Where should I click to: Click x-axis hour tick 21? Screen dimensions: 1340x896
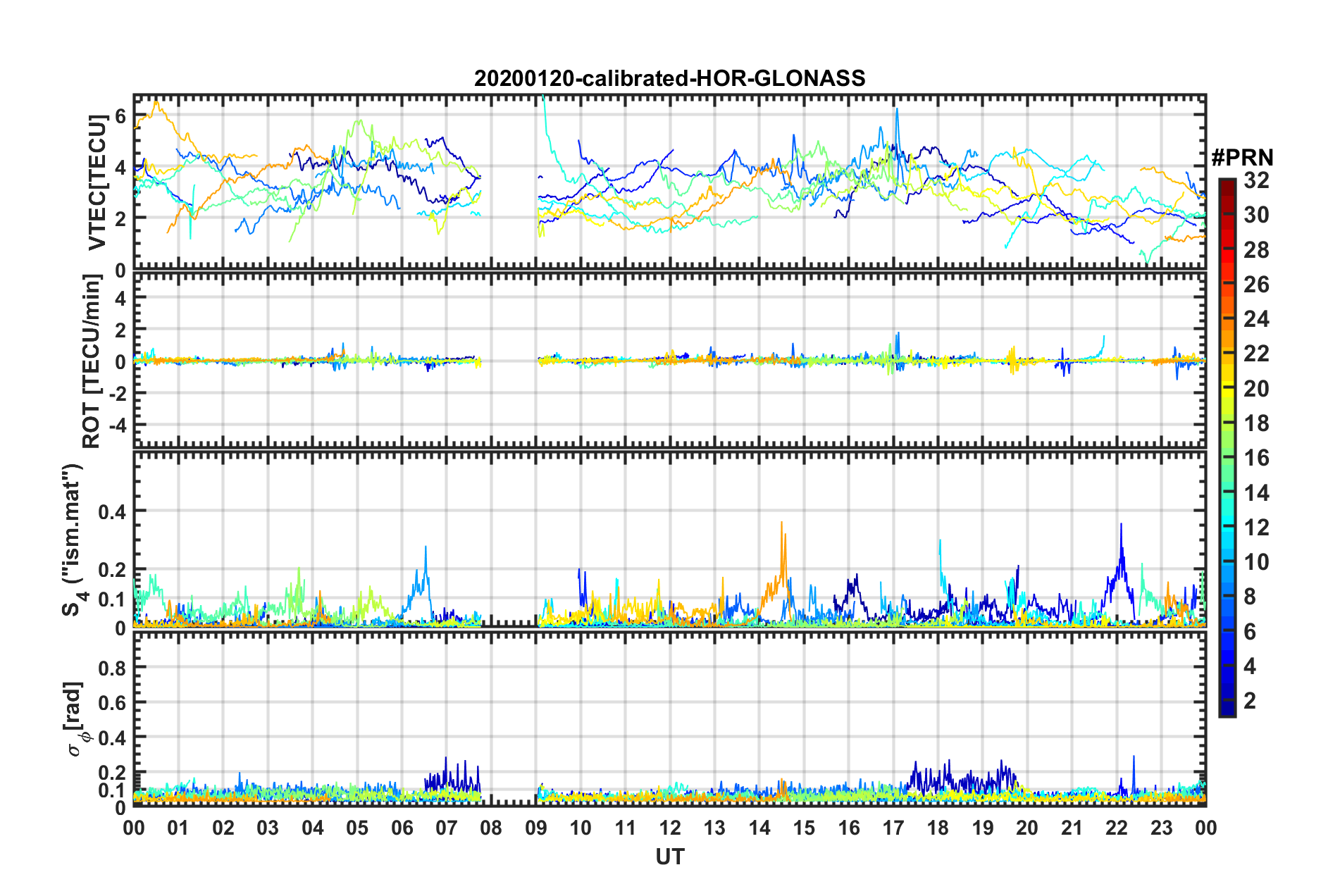pyautogui.click(x=1072, y=828)
